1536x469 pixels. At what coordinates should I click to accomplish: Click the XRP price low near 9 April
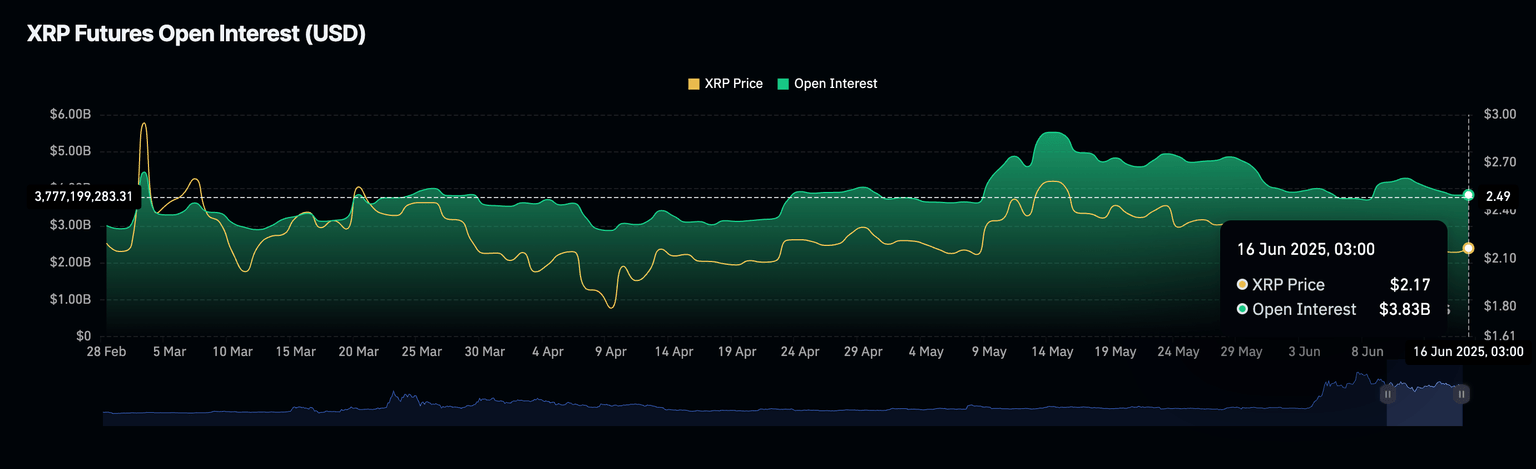[610, 307]
